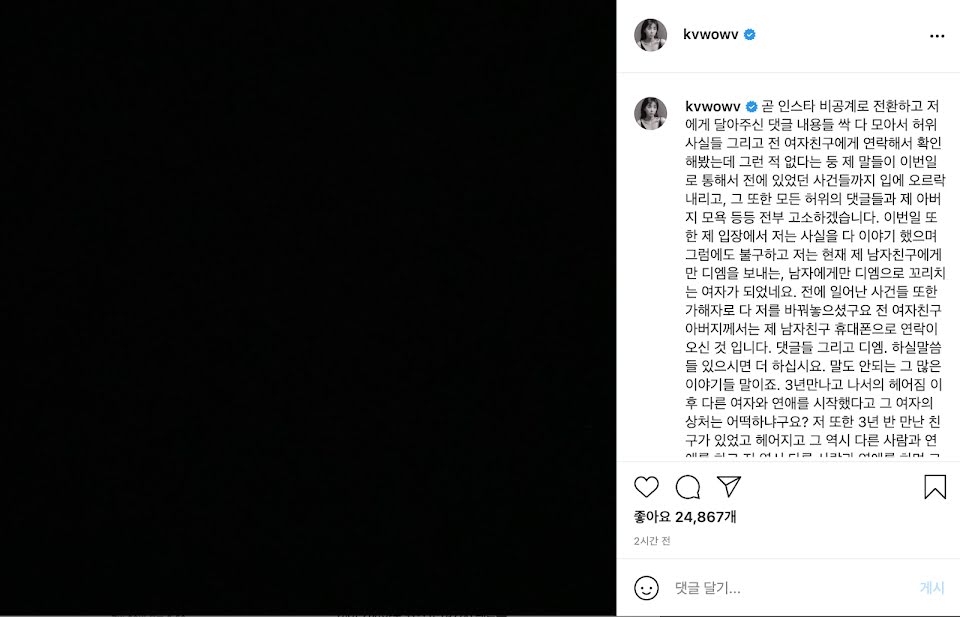Click the header profile picture of kvwowv
This screenshot has width=960, height=617.
650,35
